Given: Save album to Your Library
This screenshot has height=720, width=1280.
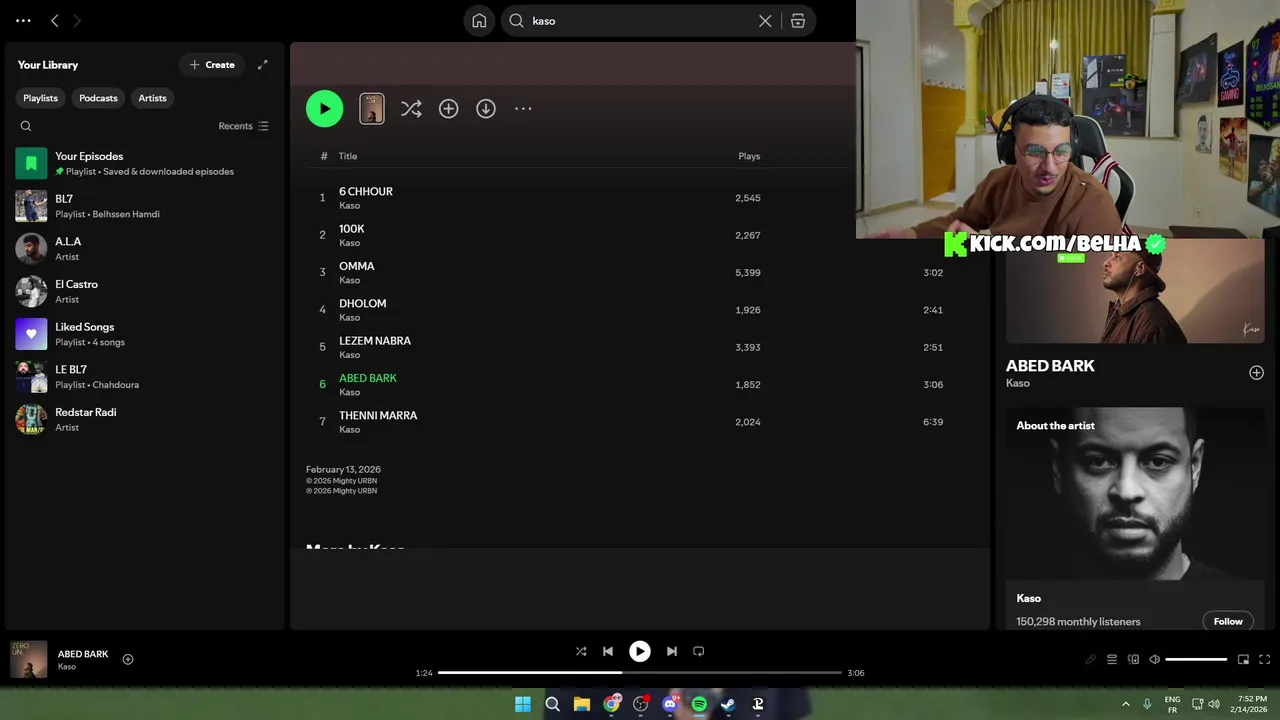Looking at the screenshot, I should point(448,109).
